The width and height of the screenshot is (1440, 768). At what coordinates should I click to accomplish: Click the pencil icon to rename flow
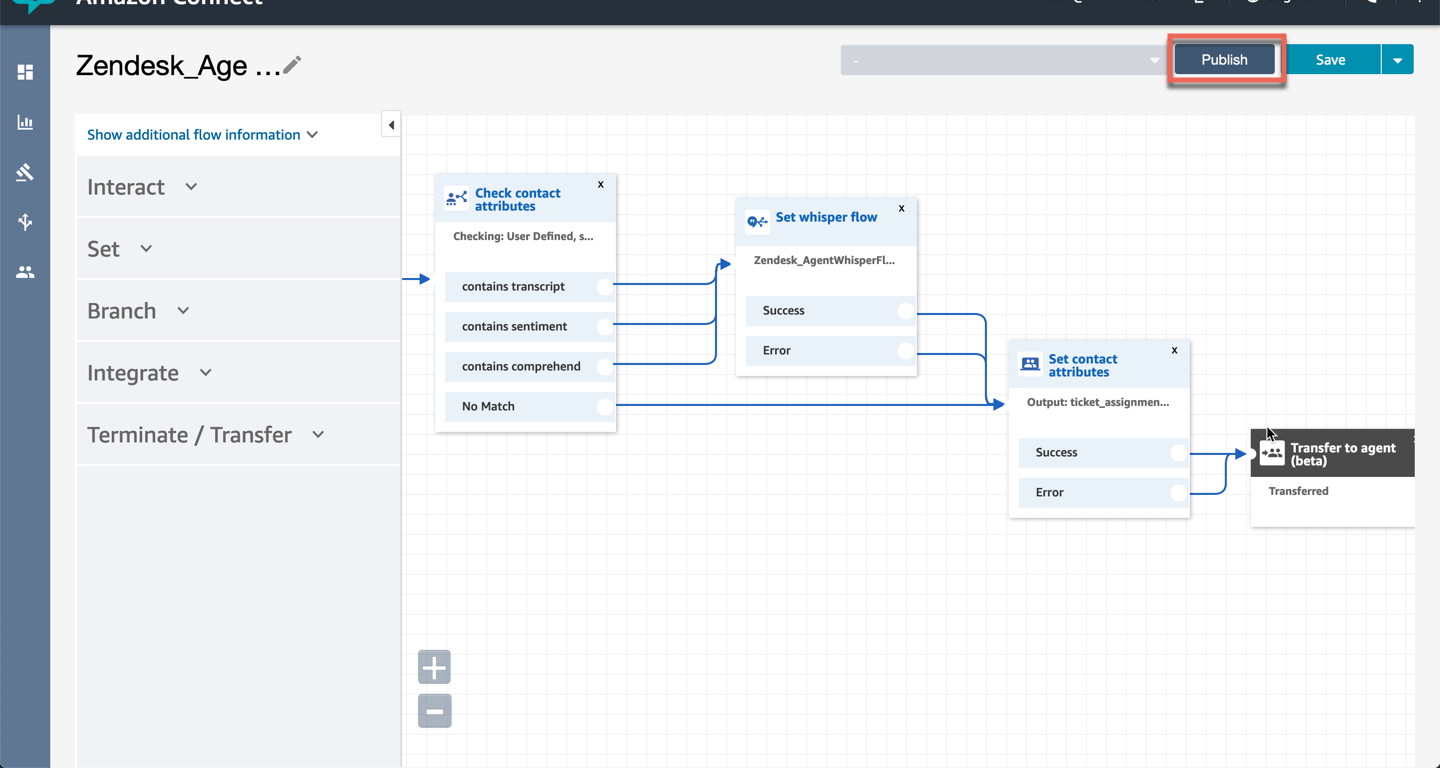point(292,66)
